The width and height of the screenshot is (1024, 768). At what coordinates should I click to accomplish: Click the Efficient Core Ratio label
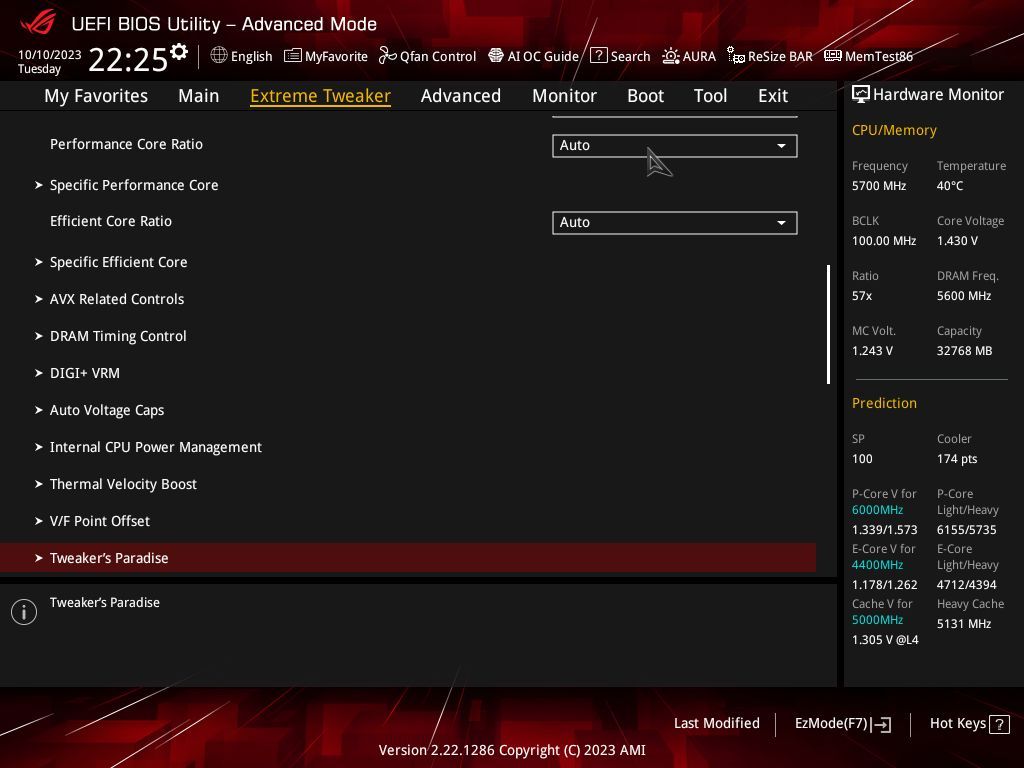pyautogui.click(x=111, y=221)
